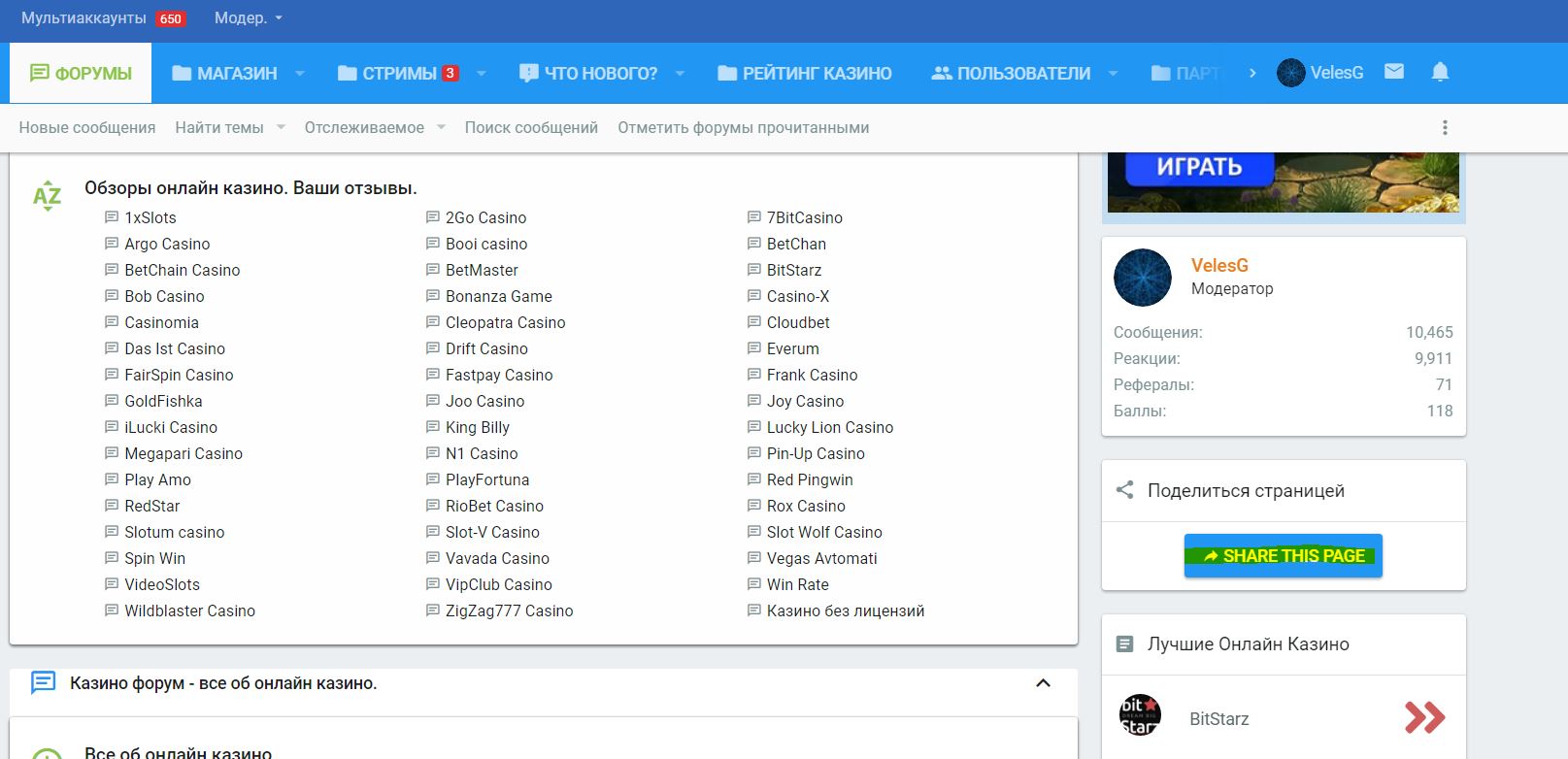Screen dimensions: 1568x759
Task: Open the Vegas Avtomati forum
Action: pyautogui.click(x=822, y=558)
